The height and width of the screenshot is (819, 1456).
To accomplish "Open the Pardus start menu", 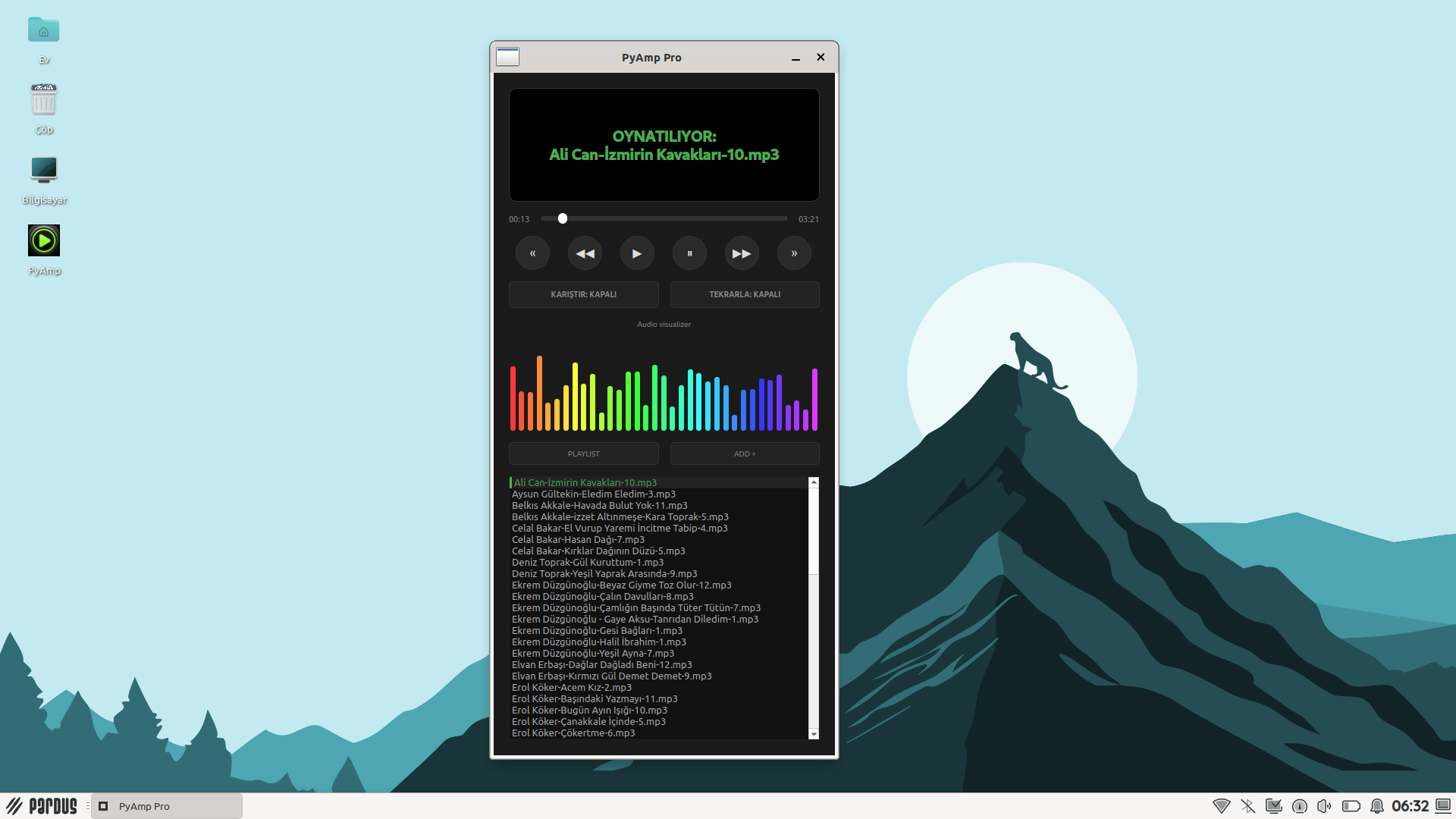I will [42, 805].
